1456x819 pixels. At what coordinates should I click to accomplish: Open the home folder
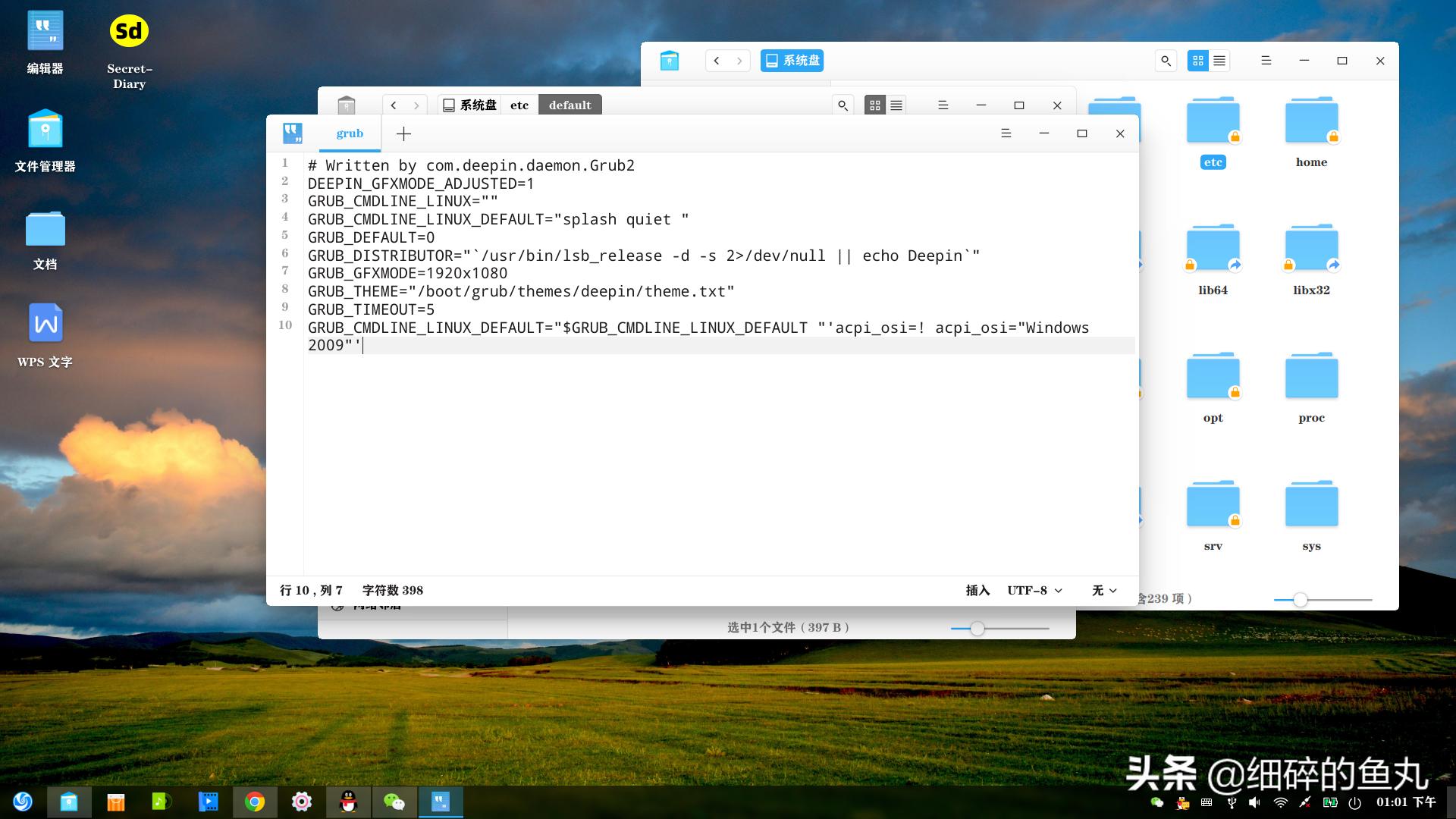pyautogui.click(x=1310, y=121)
